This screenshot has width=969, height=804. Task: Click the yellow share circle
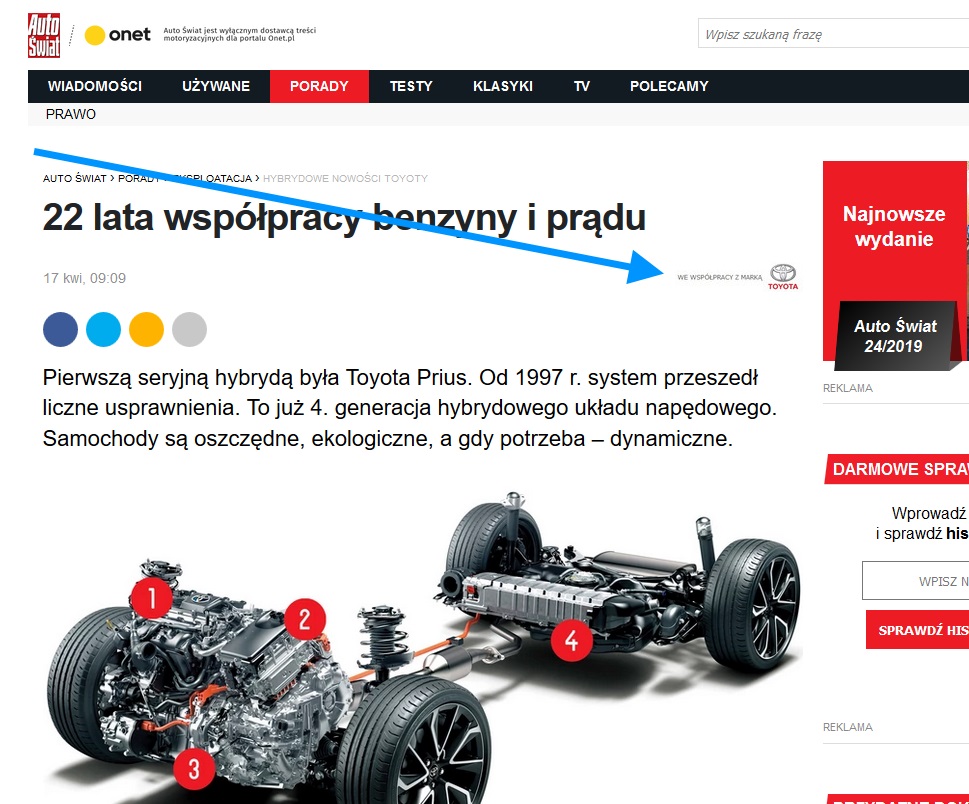click(x=146, y=329)
